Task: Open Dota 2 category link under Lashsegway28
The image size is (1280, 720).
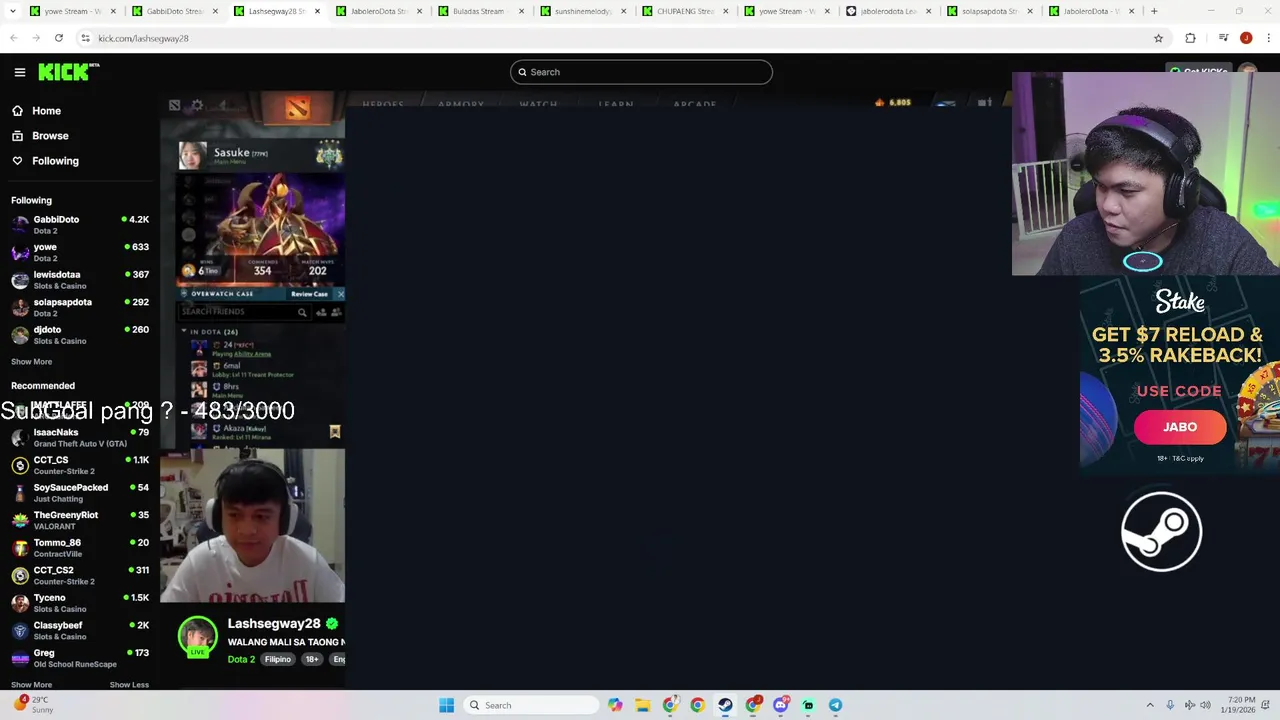Action: click(241, 659)
